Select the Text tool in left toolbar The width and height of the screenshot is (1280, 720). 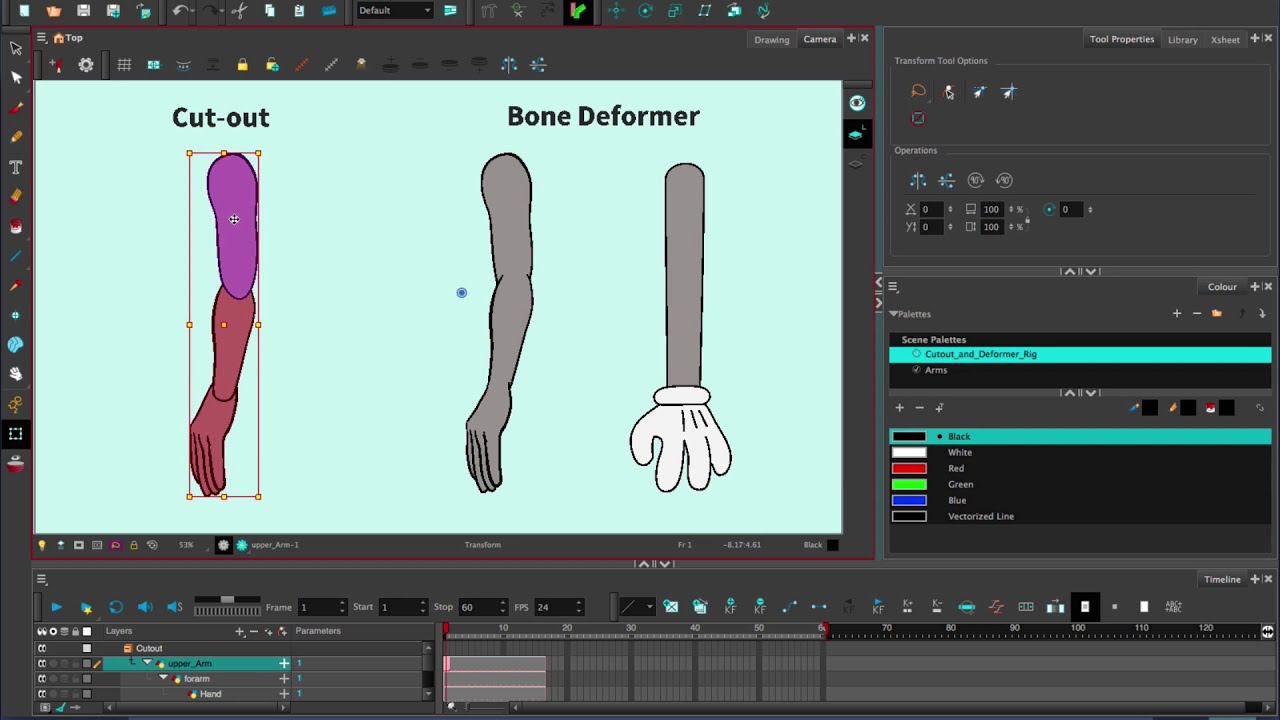[x=16, y=167]
